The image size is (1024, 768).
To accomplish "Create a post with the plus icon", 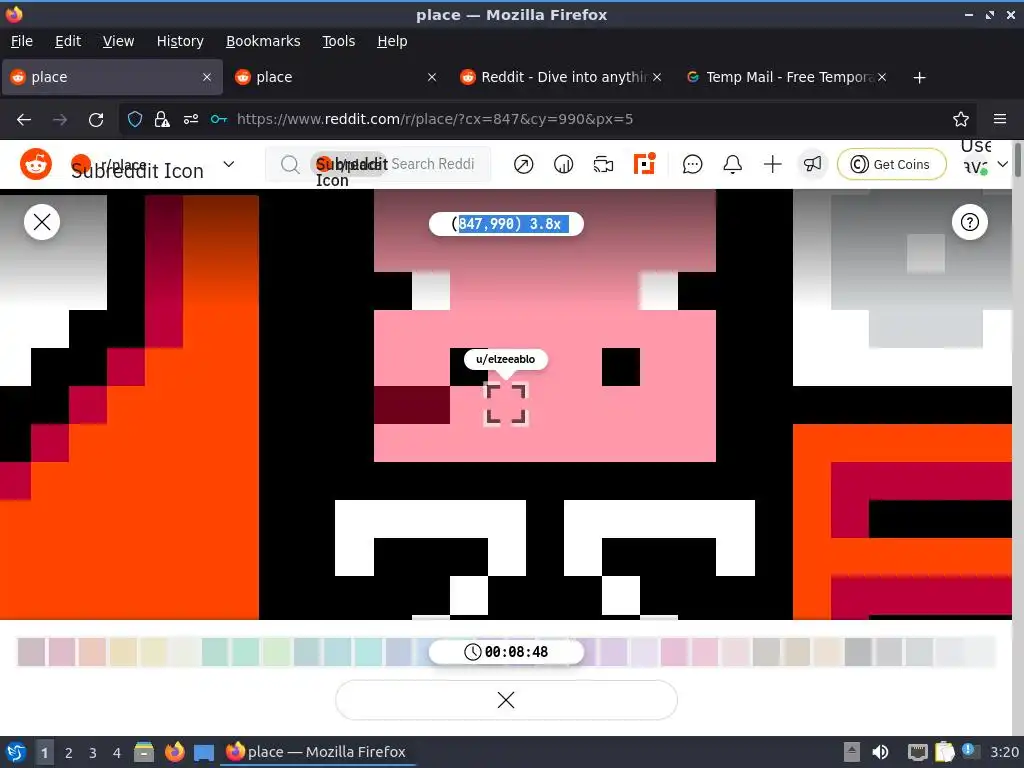I will [x=773, y=164].
